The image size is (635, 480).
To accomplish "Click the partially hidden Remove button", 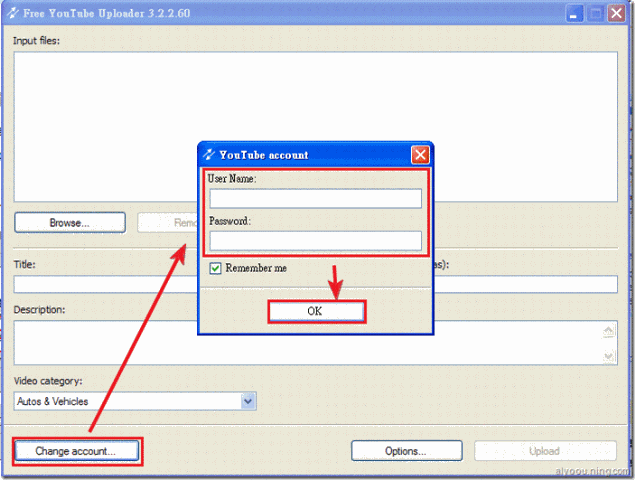I will pyautogui.click(x=168, y=222).
